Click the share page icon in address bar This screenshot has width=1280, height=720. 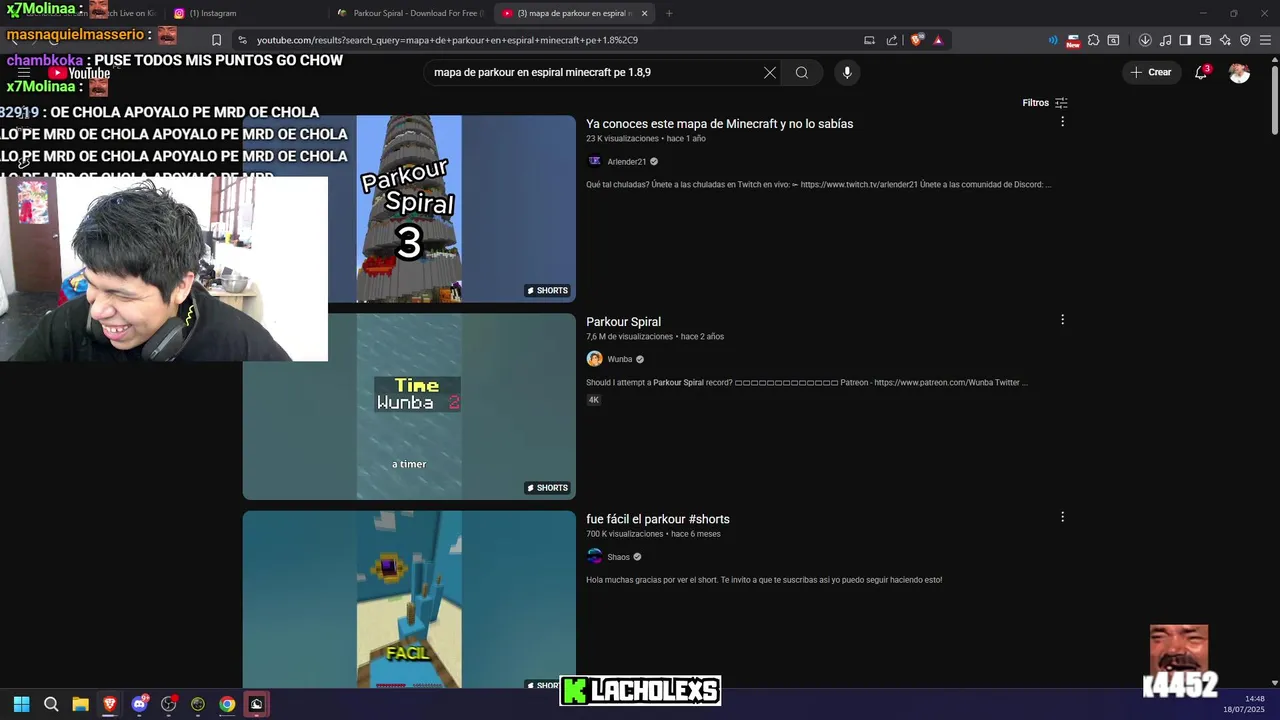click(x=892, y=40)
